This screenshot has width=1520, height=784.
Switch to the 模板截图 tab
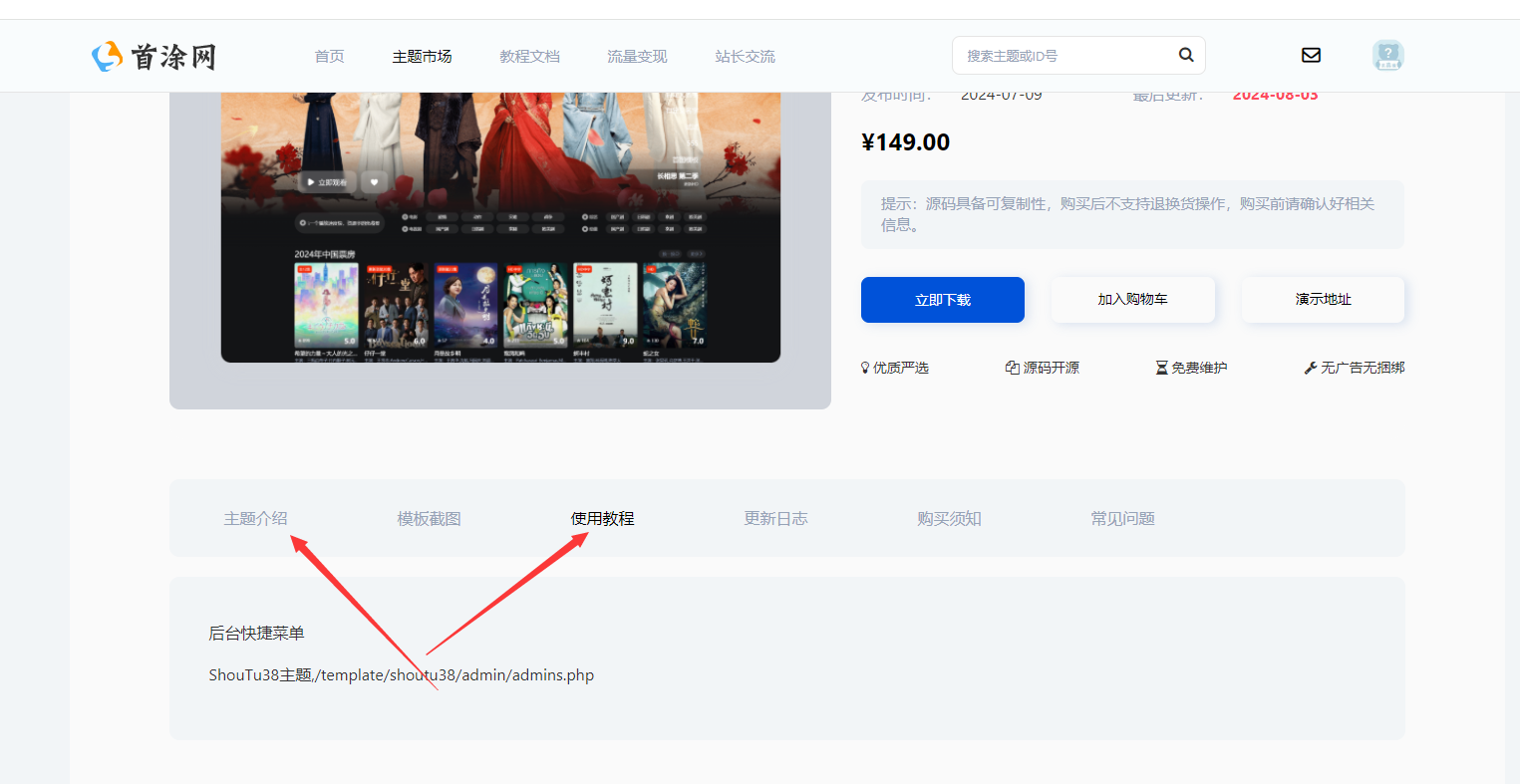(x=430, y=518)
